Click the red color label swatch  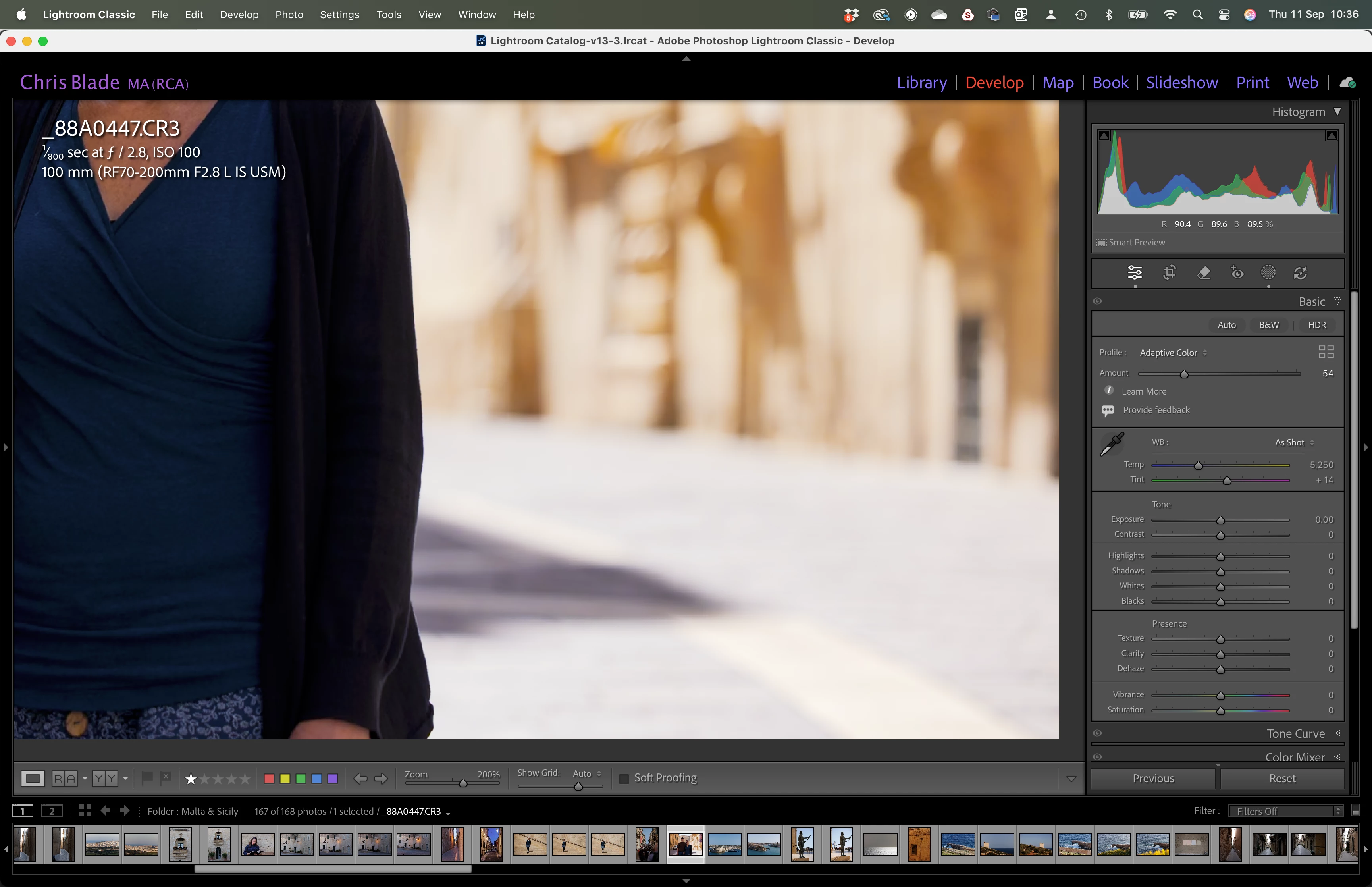tap(269, 779)
